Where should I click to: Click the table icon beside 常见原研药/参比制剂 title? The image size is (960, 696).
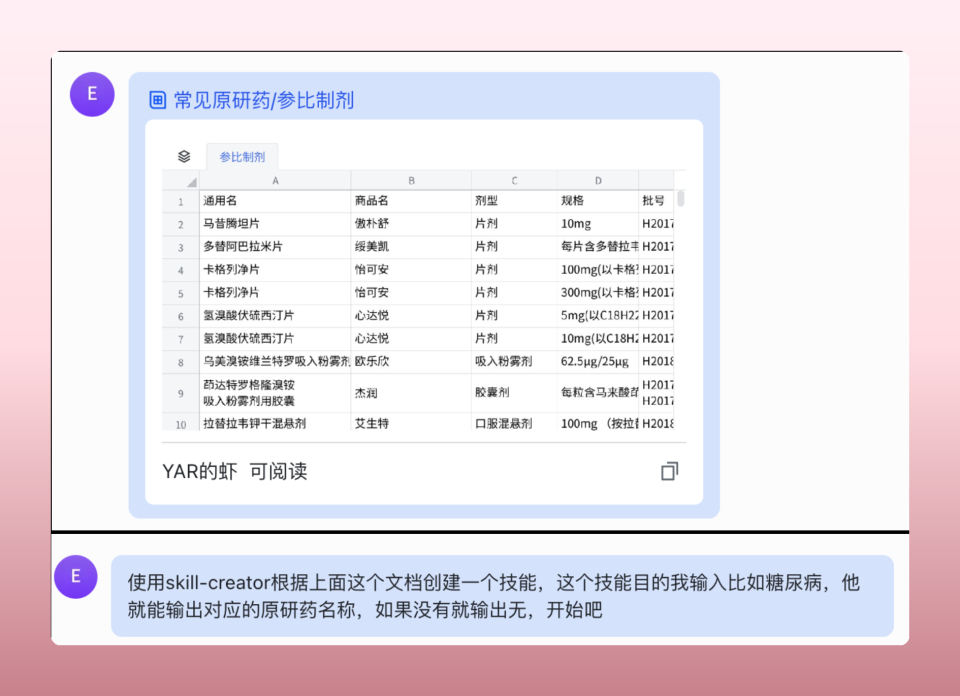click(156, 100)
